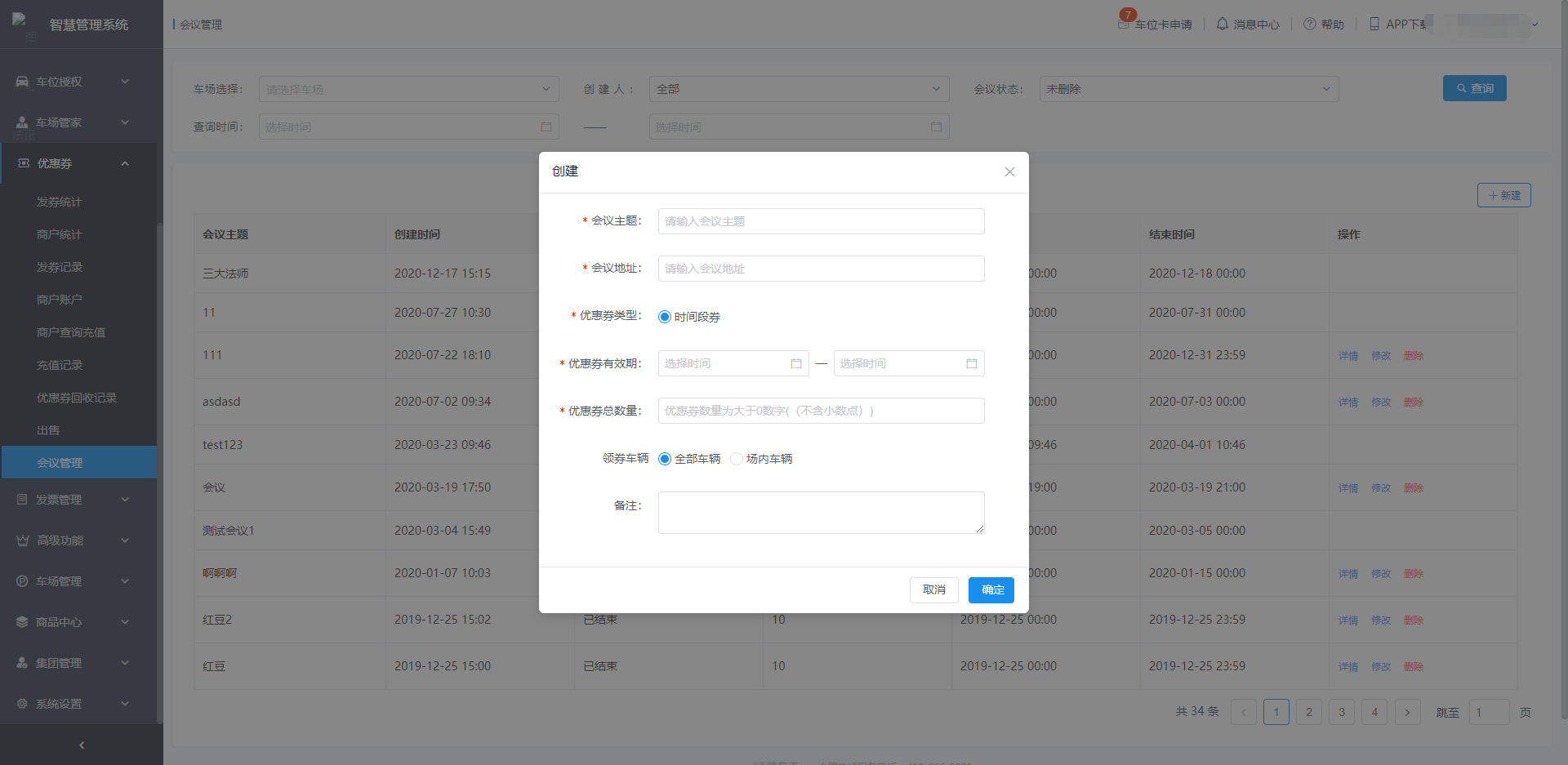Viewport: 1568px width, 765px height.
Task: Click the 车场管理 parking icon in the sidebar
Action: click(x=22, y=581)
